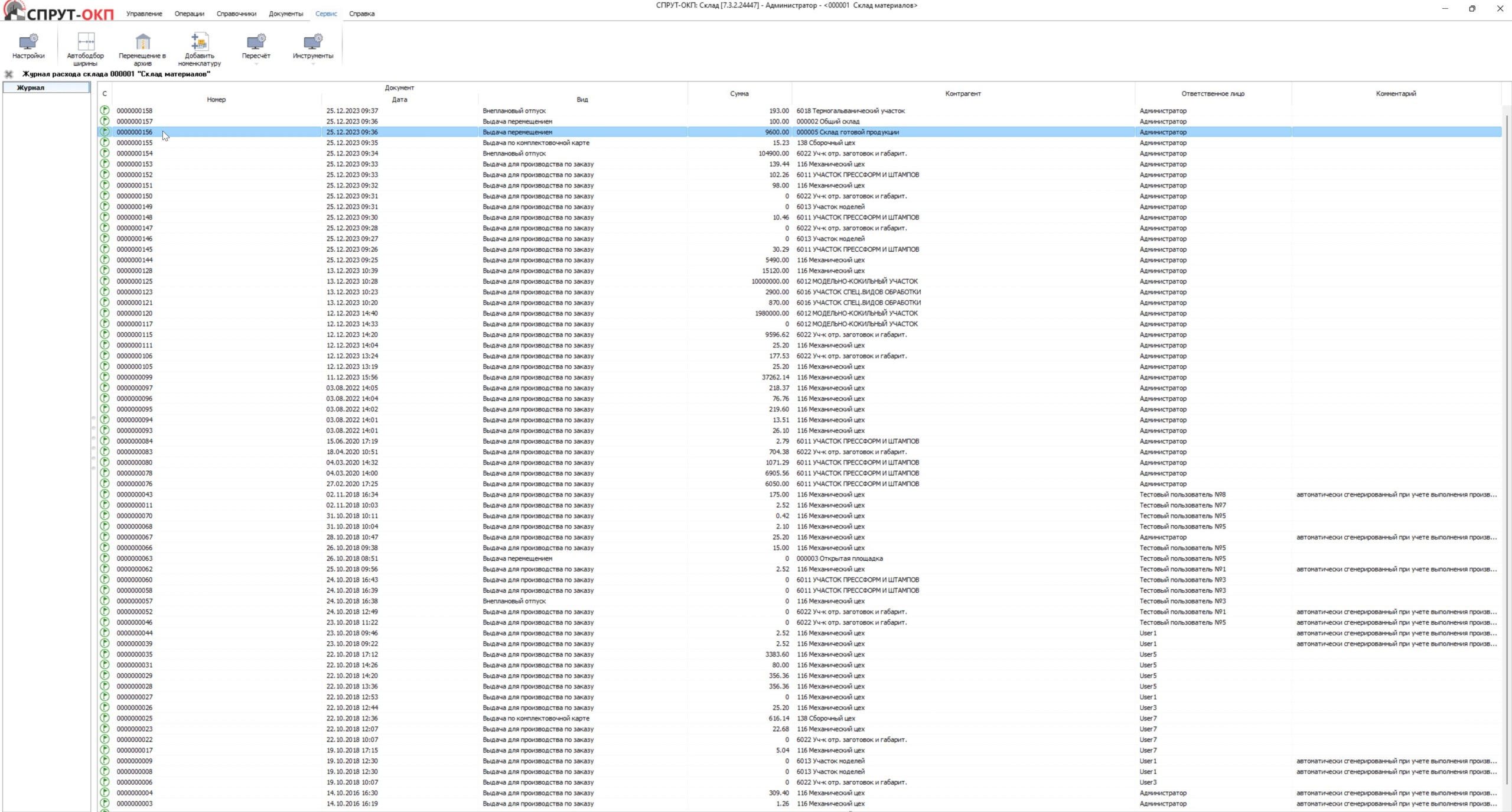Viewport: 1512px width, 812px height.
Task: Expand the Пересчёт dropdown arrow
Action: 256,64
